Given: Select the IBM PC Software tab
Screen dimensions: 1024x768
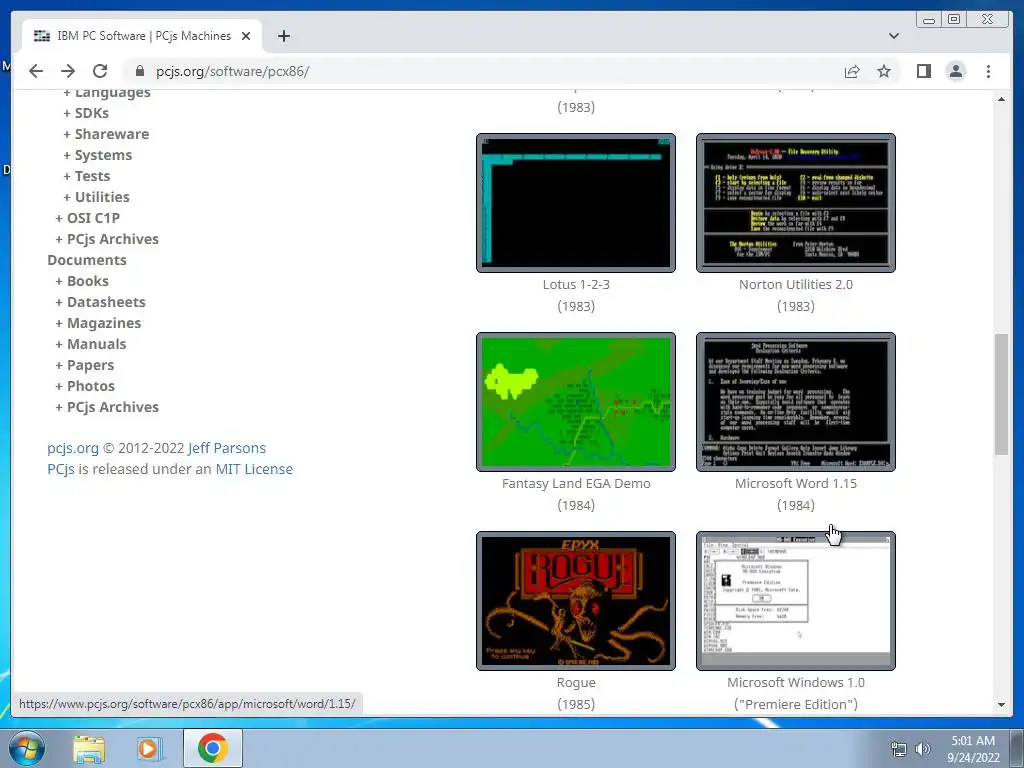Looking at the screenshot, I should [142, 36].
